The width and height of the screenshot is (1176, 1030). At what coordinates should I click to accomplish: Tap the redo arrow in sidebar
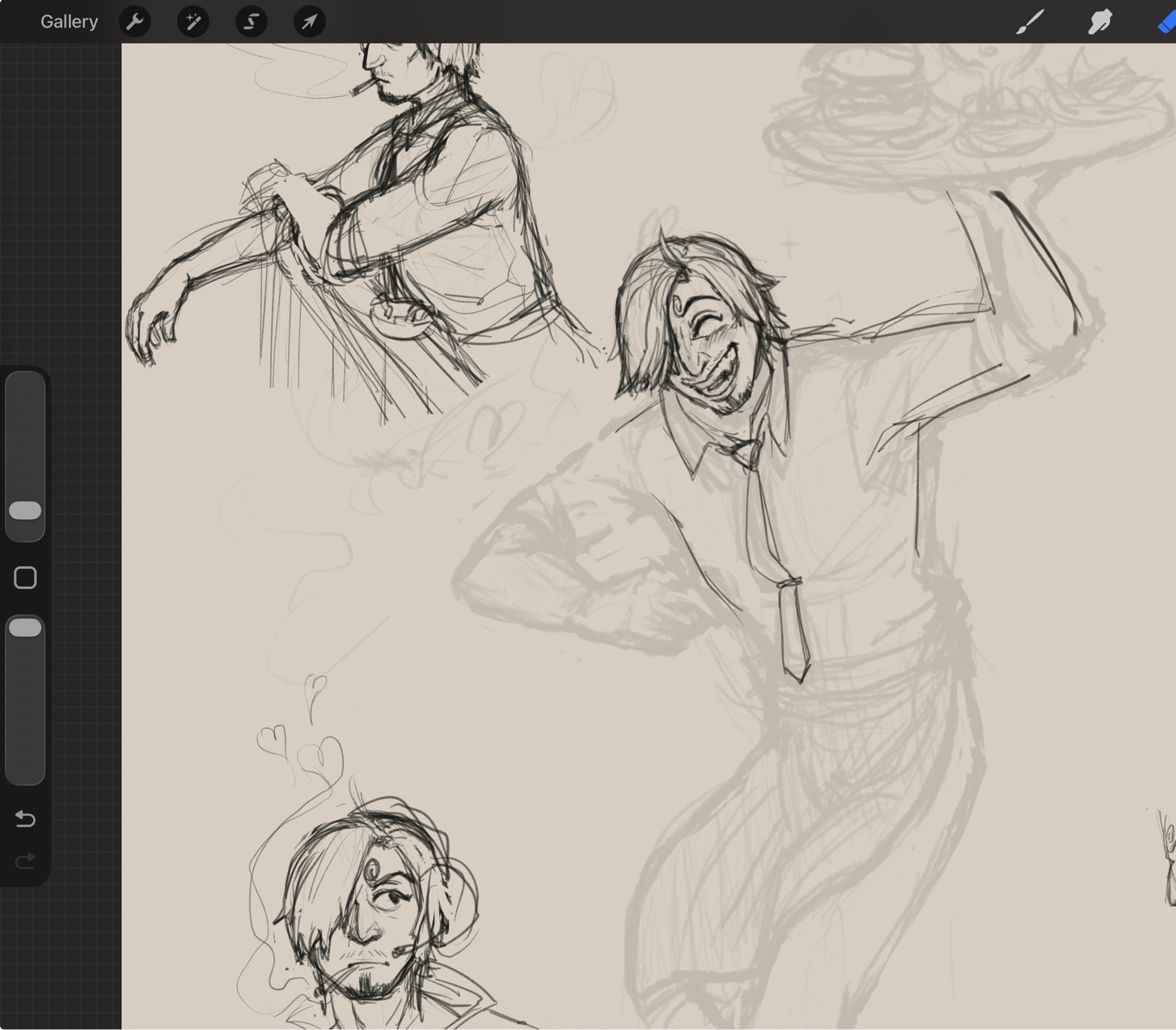click(25, 861)
